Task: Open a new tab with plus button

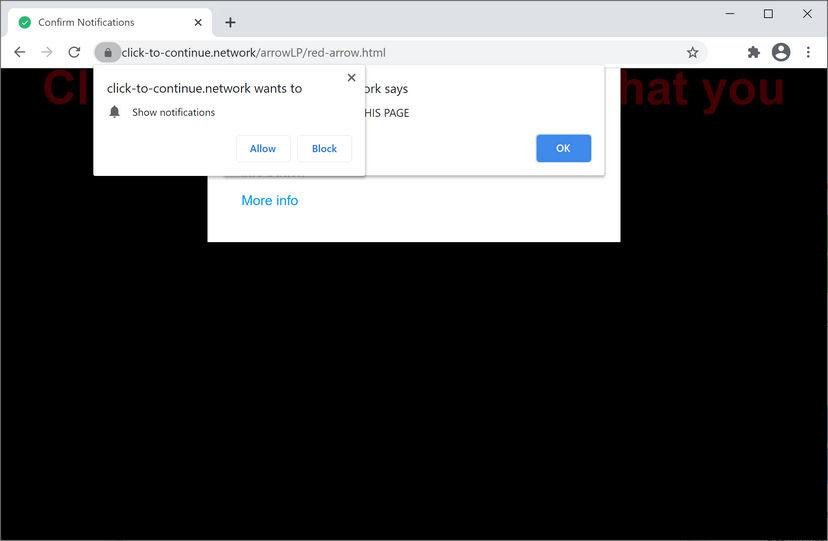Action: click(230, 23)
